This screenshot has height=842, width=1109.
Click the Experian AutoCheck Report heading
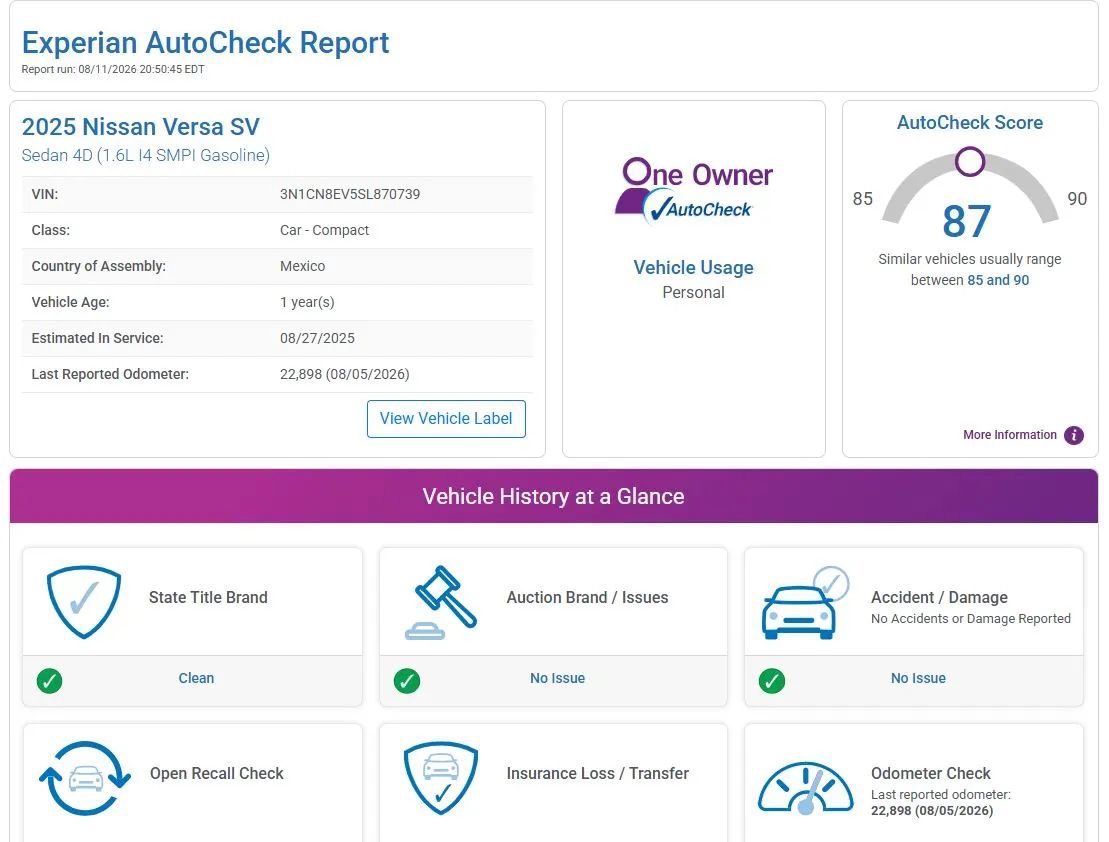205,42
